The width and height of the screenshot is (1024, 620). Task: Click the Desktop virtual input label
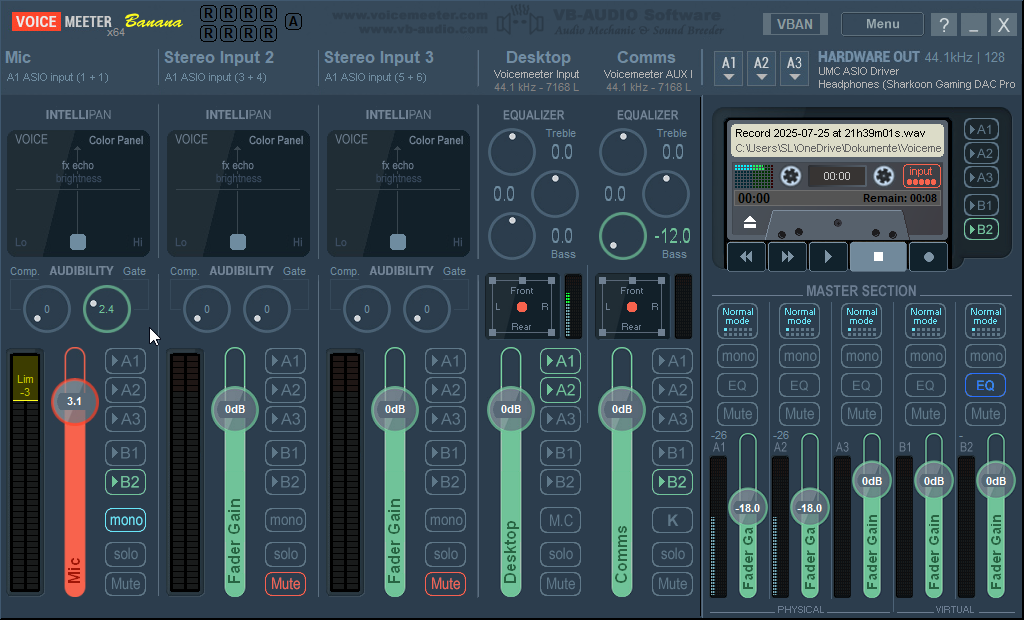coord(538,57)
